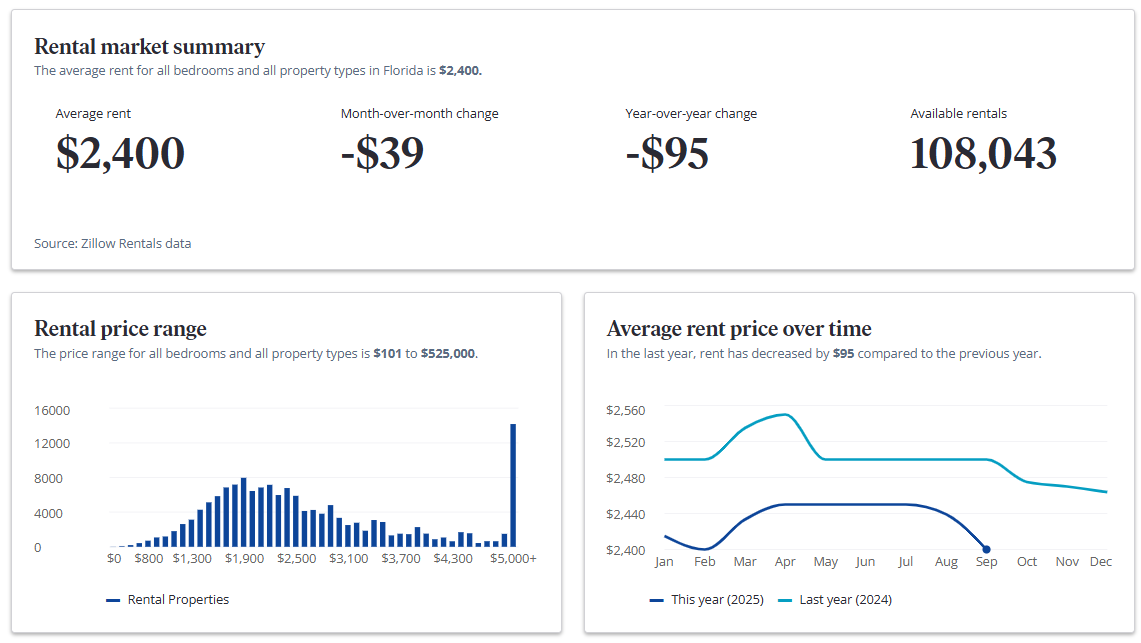Click the Dec label on the month axis
This screenshot has height=643, width=1141.
pos(1100,562)
